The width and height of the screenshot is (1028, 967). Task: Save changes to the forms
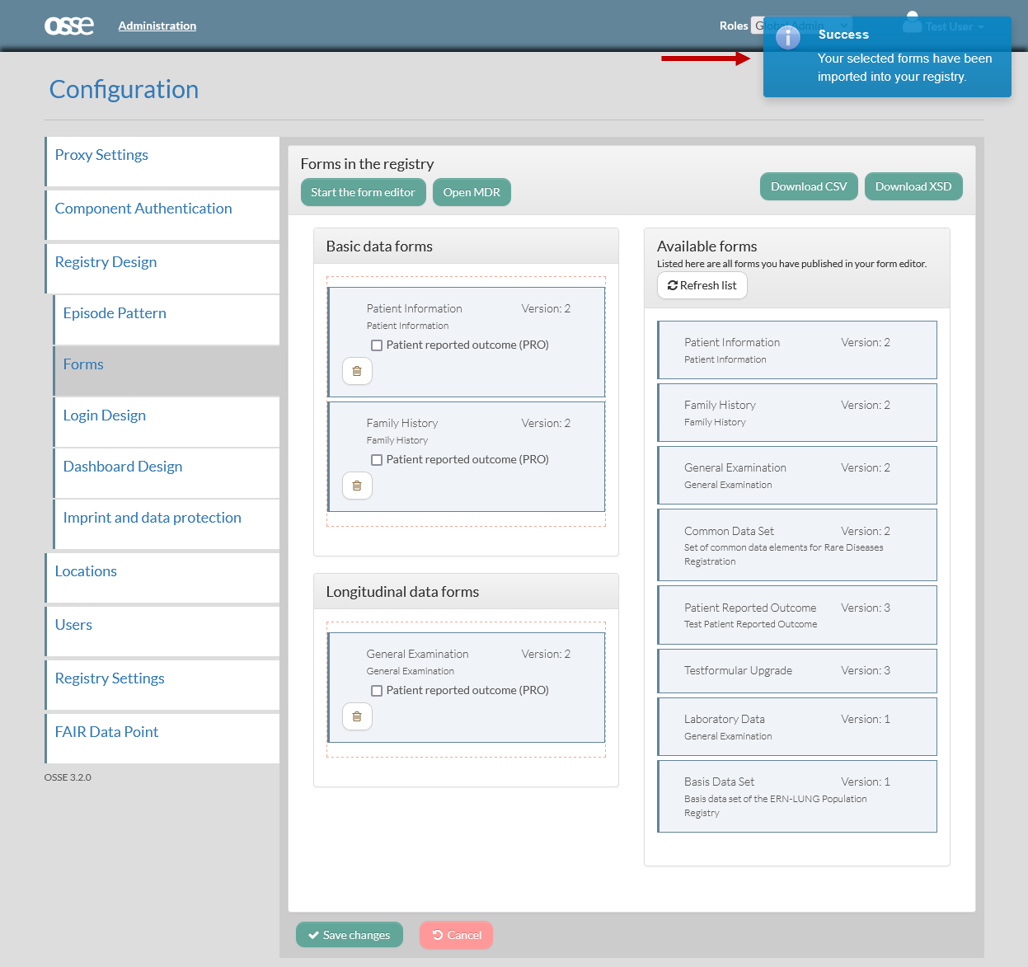tap(349, 935)
